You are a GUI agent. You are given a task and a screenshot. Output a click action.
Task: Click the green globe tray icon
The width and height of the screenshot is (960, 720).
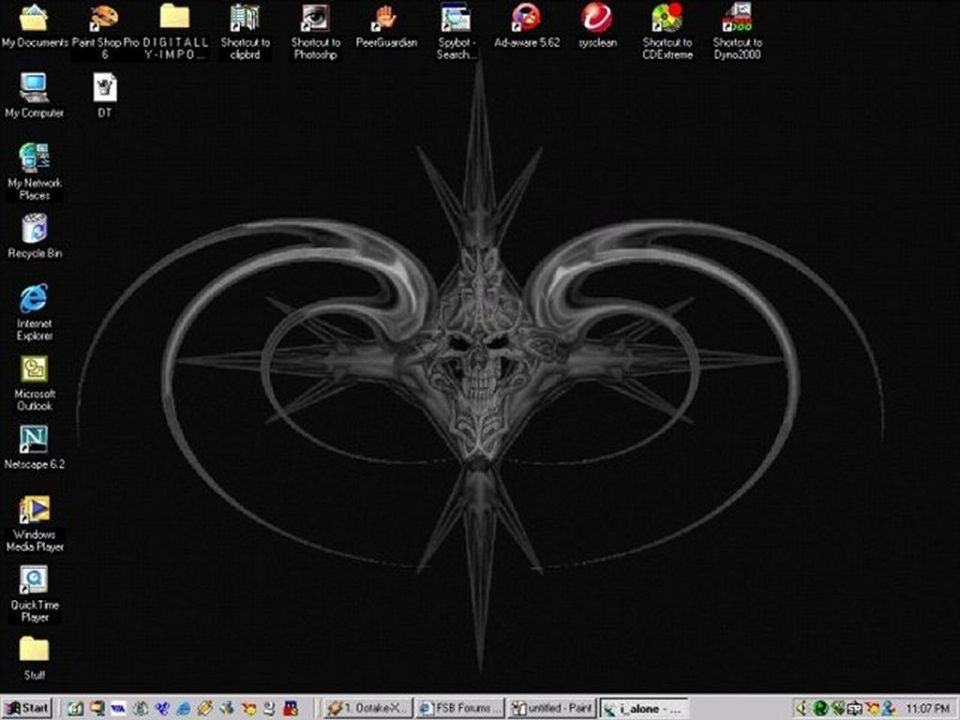[x=820, y=708]
